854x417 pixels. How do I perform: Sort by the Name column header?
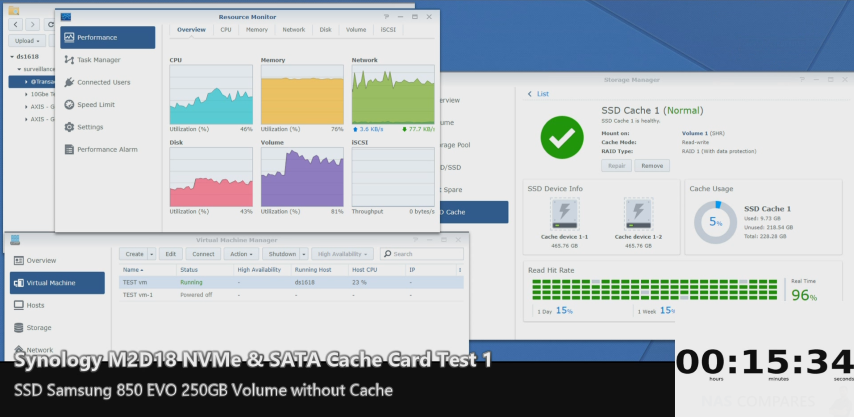point(148,270)
